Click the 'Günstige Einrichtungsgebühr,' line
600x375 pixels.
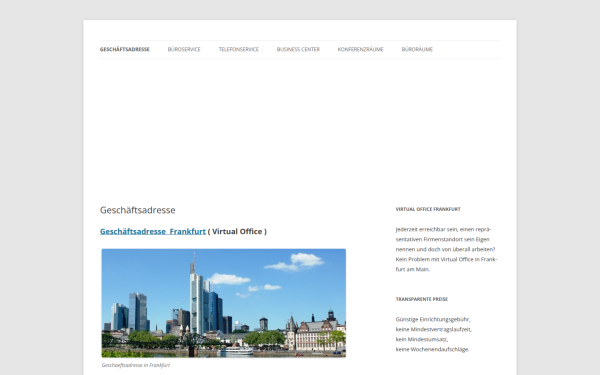point(433,319)
